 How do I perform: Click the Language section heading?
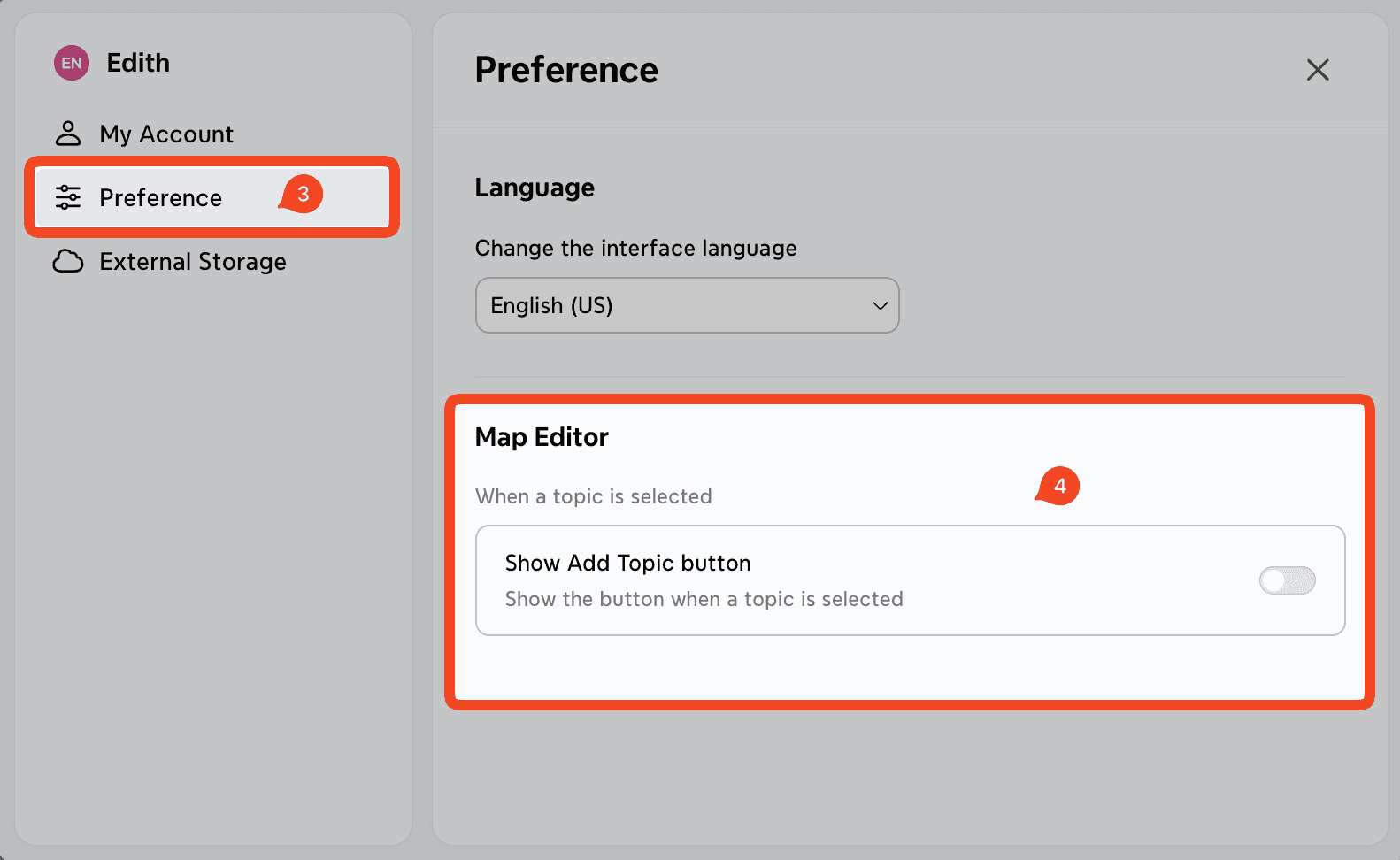(x=535, y=188)
